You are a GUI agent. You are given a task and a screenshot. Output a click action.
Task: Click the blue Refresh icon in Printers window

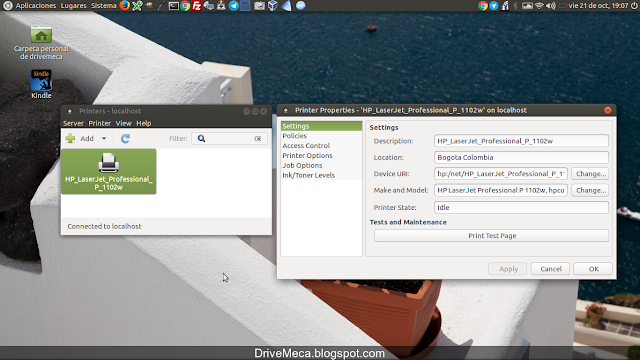click(125, 139)
